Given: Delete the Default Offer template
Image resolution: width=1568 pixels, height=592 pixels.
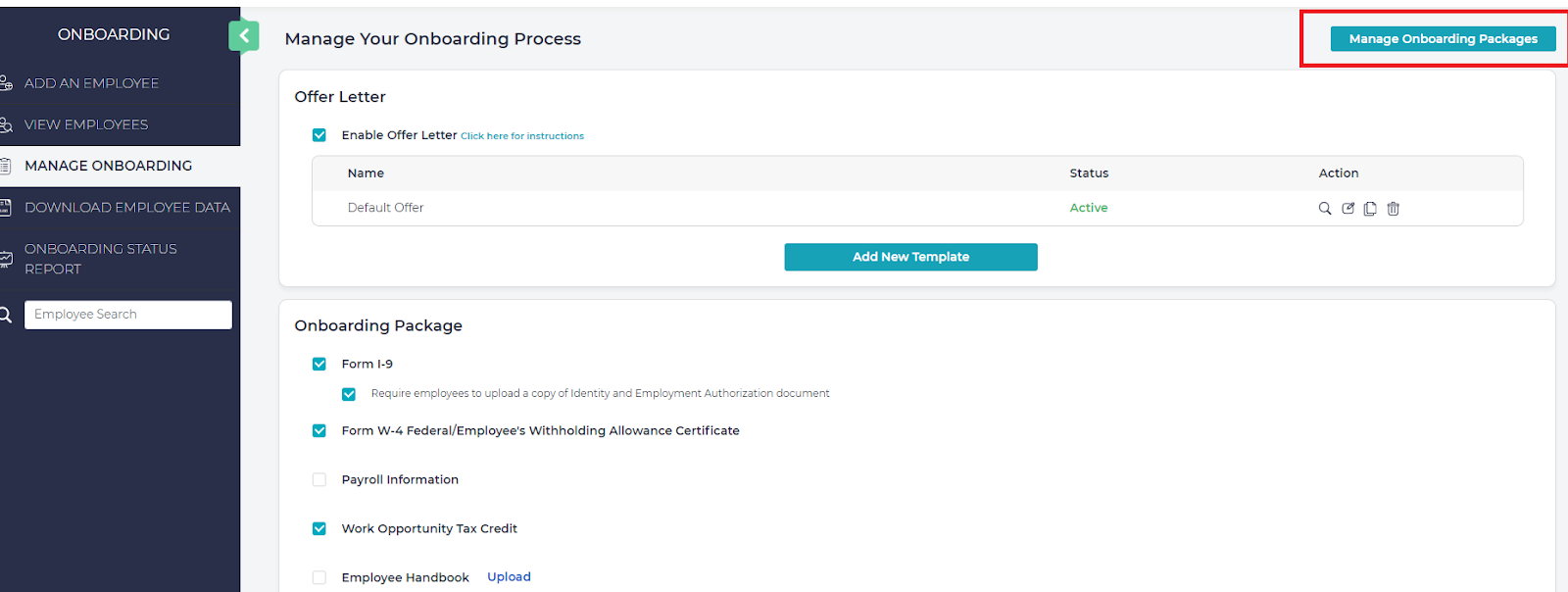Looking at the screenshot, I should [x=1393, y=208].
